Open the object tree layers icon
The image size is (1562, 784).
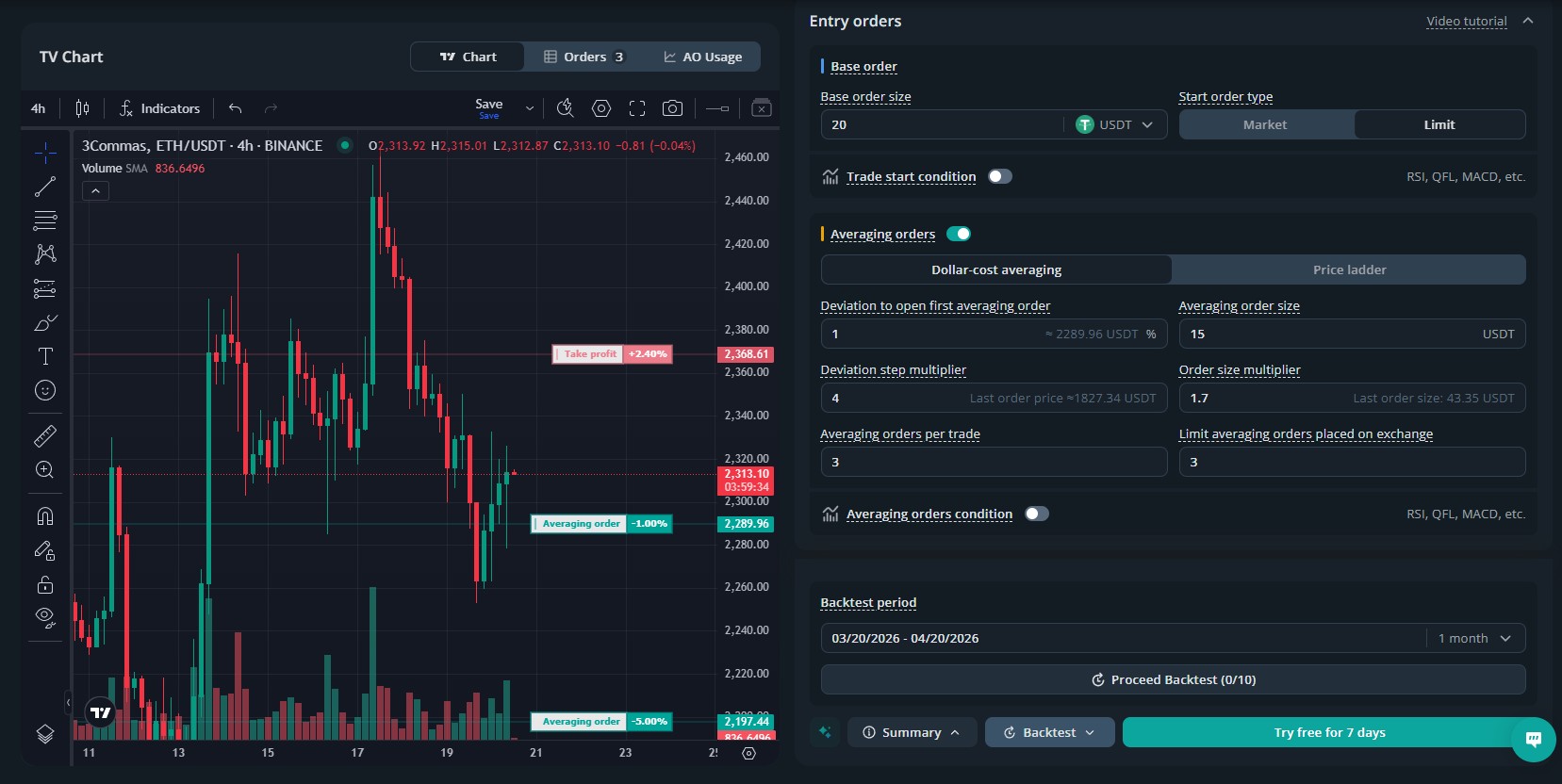click(45, 734)
